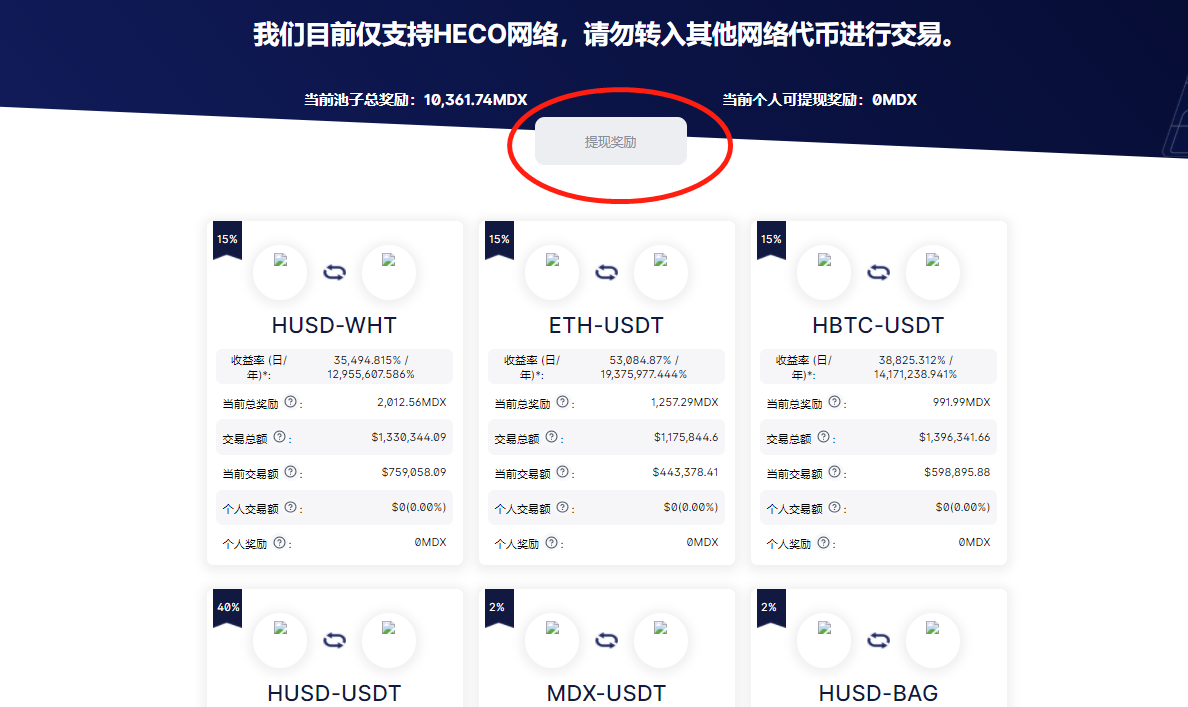Click the 2% ribbon badge on HUSD-BAG card

[771, 608]
